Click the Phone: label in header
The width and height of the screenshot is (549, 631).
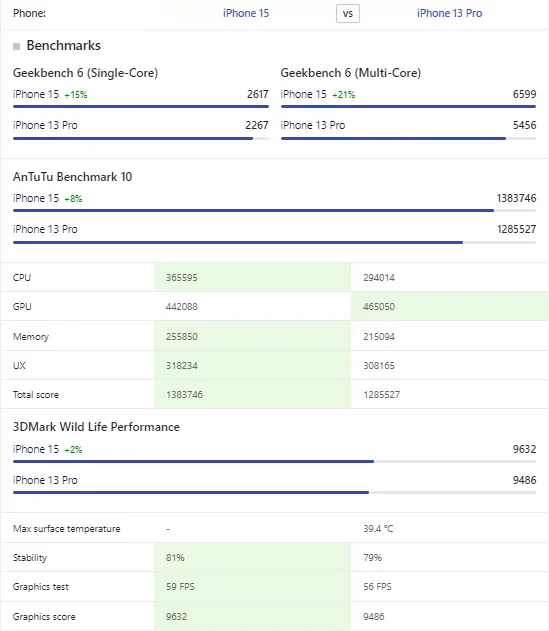click(29, 13)
